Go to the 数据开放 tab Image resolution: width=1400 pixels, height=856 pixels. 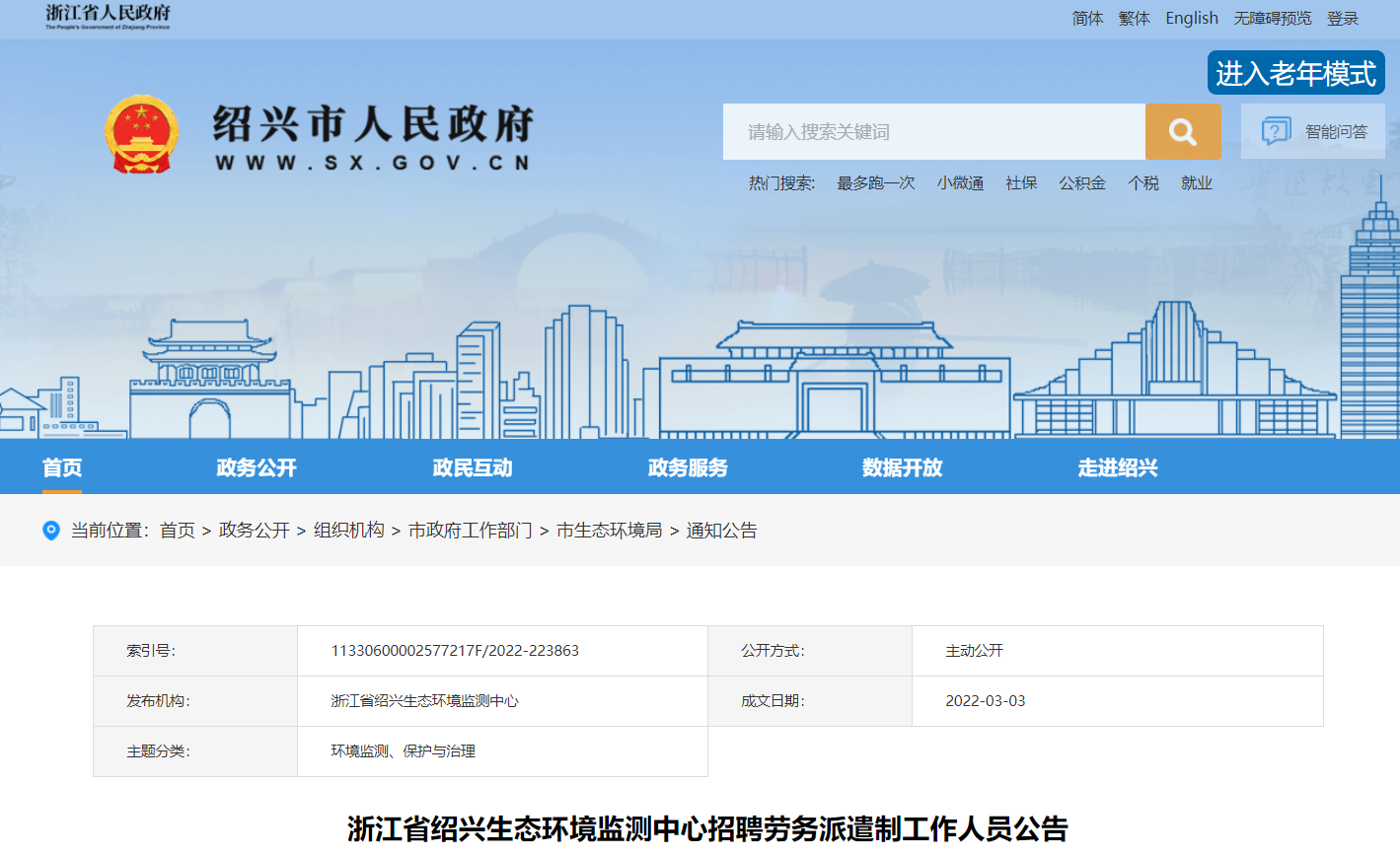coord(903,467)
